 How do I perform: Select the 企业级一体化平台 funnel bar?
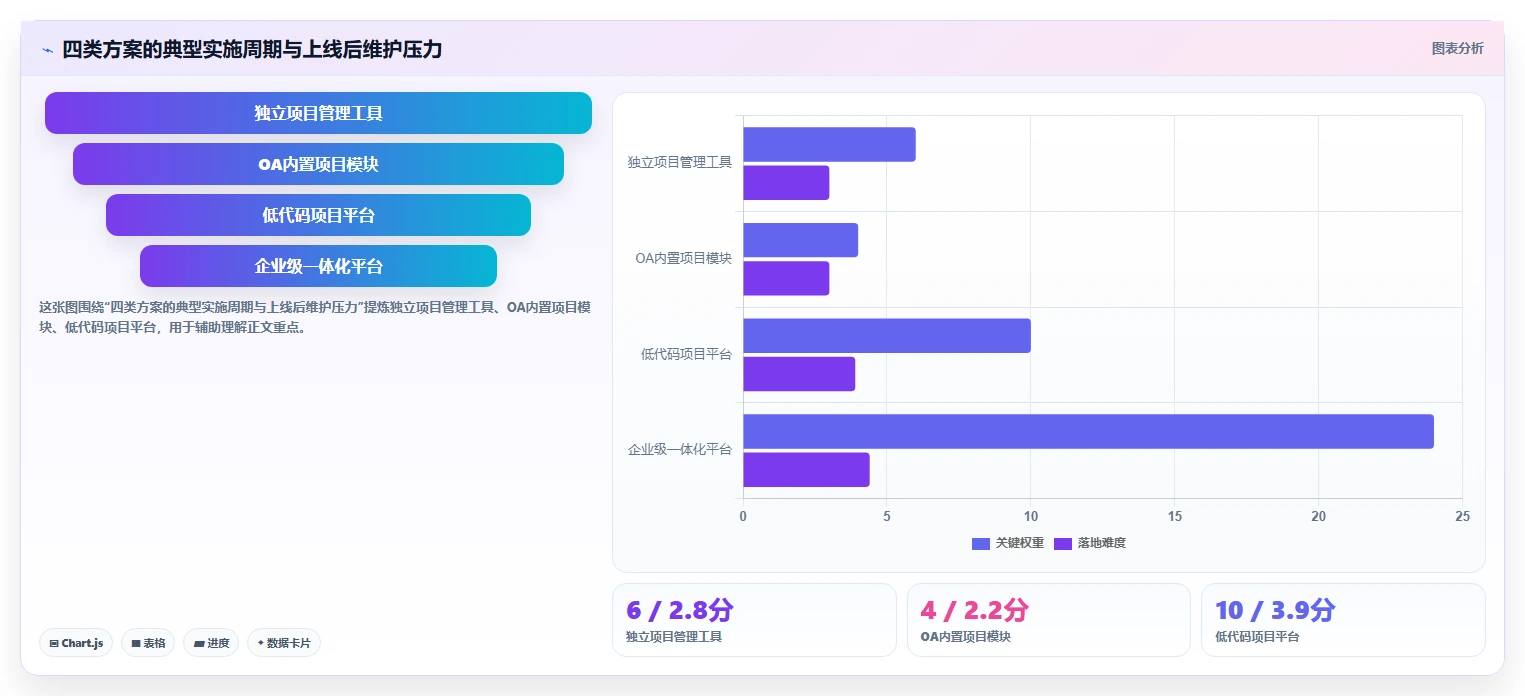coord(318,266)
